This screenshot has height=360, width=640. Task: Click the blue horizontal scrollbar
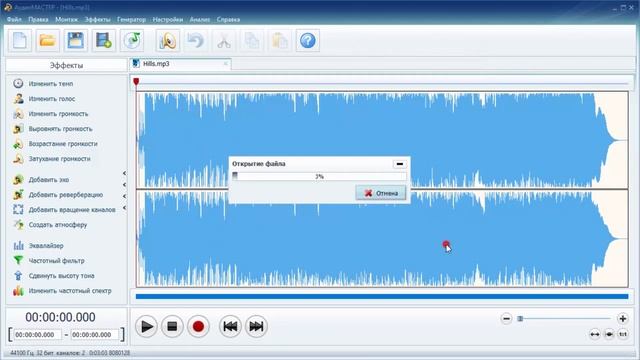click(x=382, y=297)
